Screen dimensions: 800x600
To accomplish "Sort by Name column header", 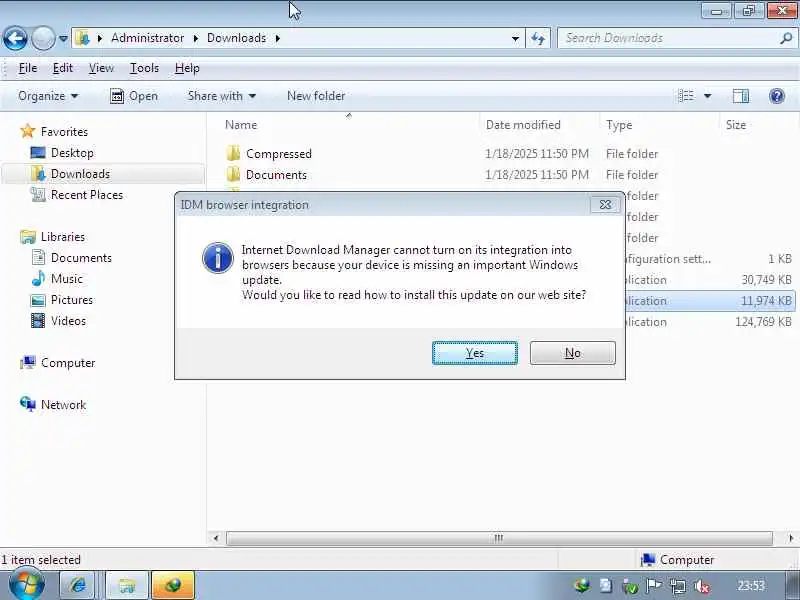I will coord(241,125).
